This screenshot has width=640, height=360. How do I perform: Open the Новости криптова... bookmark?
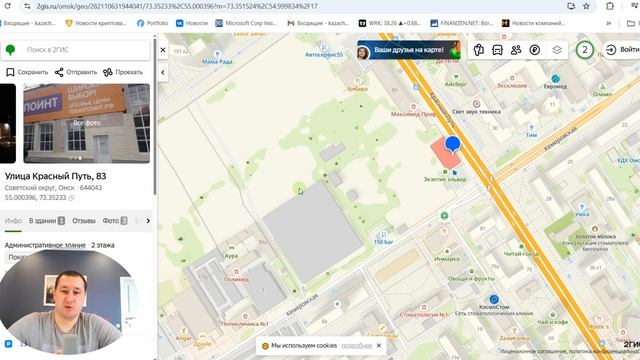tap(96, 23)
